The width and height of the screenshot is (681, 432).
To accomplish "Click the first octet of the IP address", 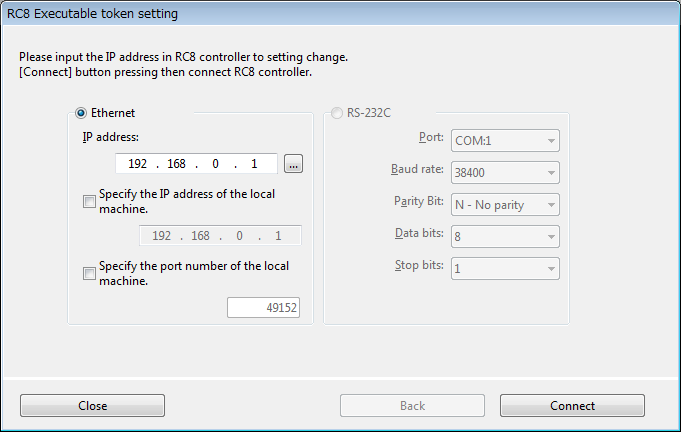I will point(136,163).
